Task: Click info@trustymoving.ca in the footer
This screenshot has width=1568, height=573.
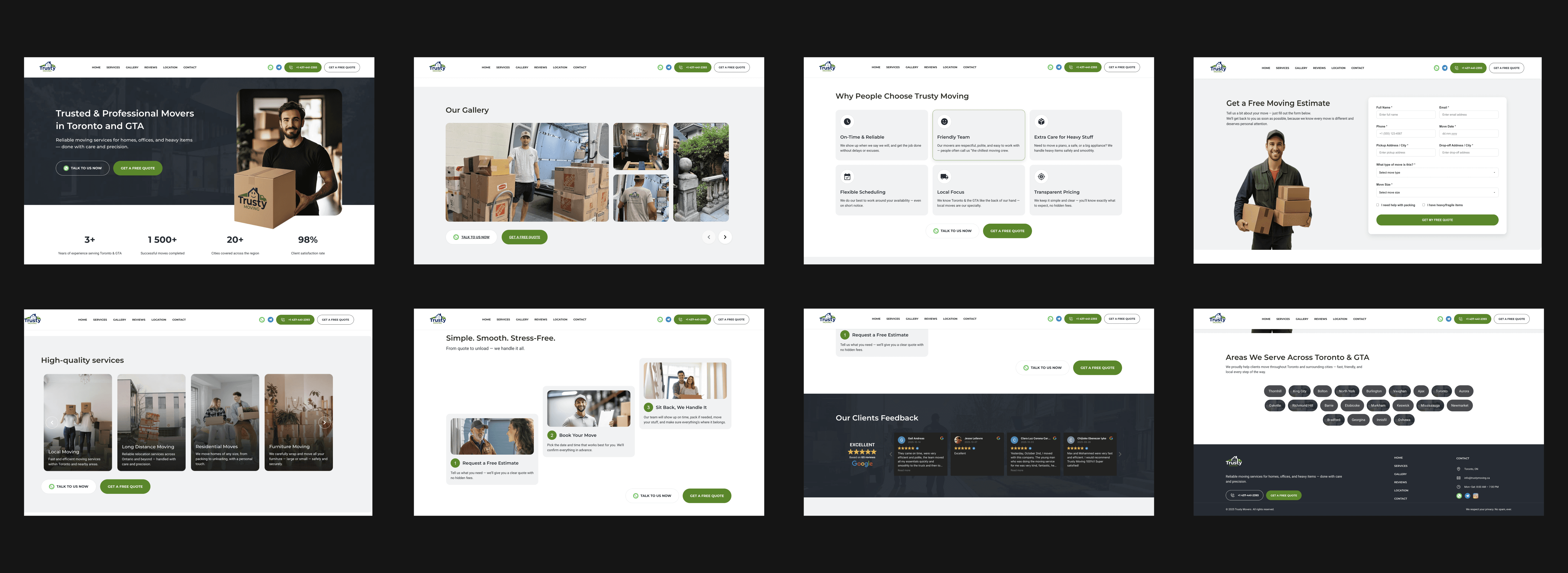Action: (x=1477, y=478)
